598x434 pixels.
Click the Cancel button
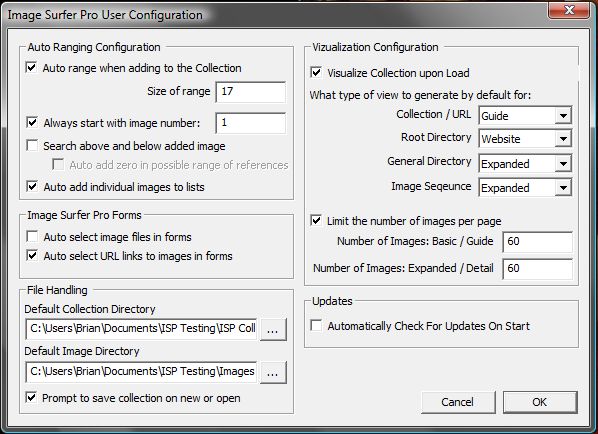(x=458, y=402)
